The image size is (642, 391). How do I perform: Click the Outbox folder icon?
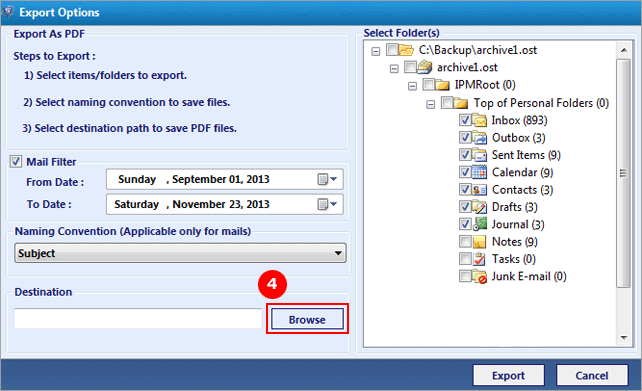tap(479, 138)
